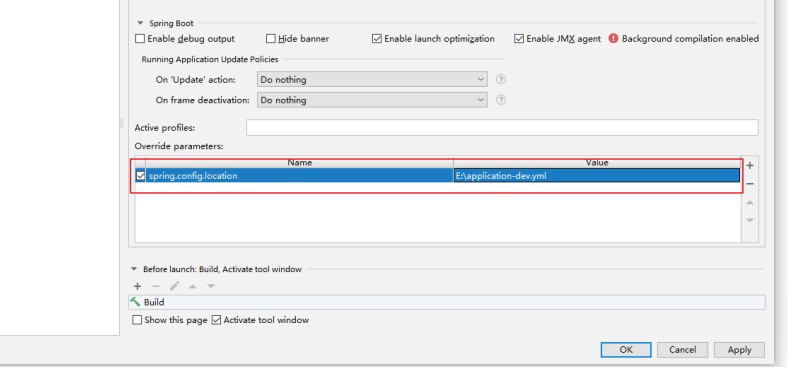Click the Cancel button

(682, 350)
